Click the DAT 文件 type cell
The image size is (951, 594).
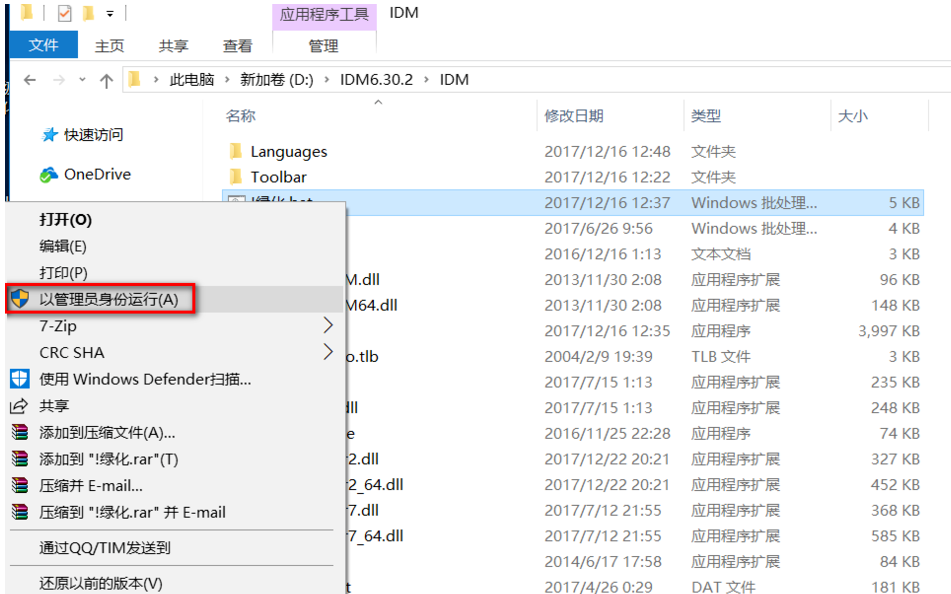point(723,587)
